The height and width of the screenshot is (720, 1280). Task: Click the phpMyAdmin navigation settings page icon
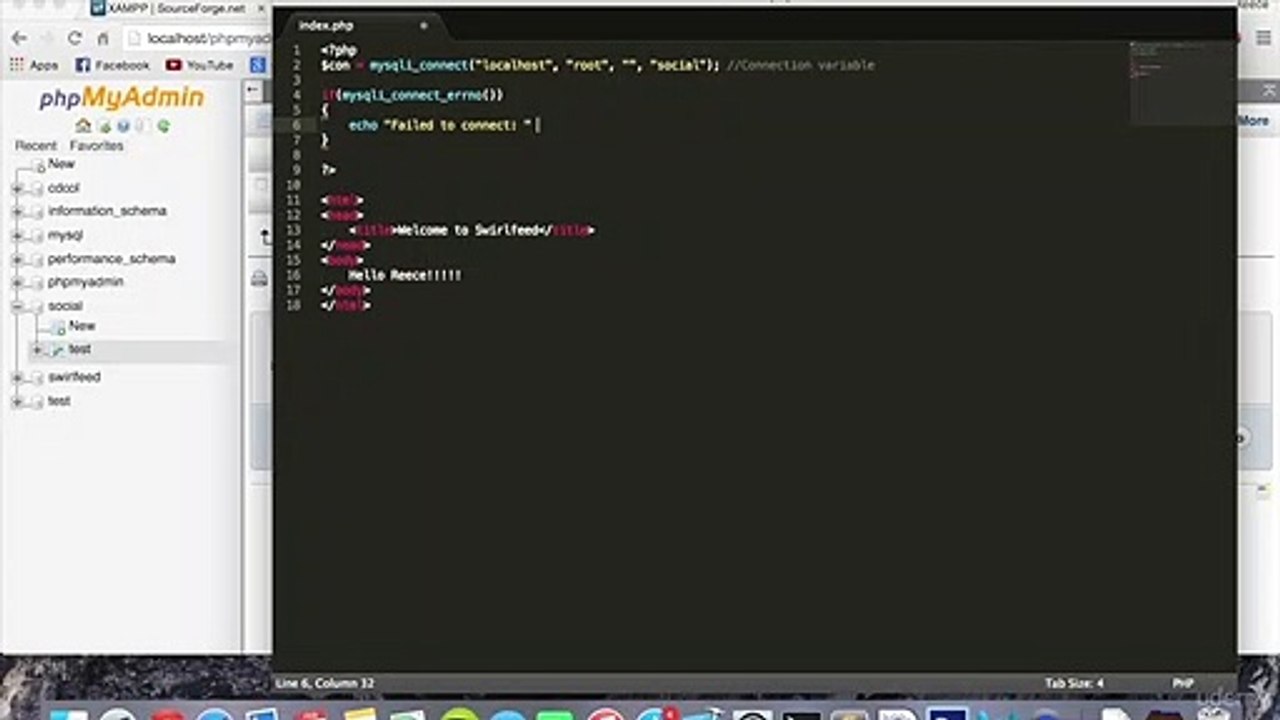point(142,126)
